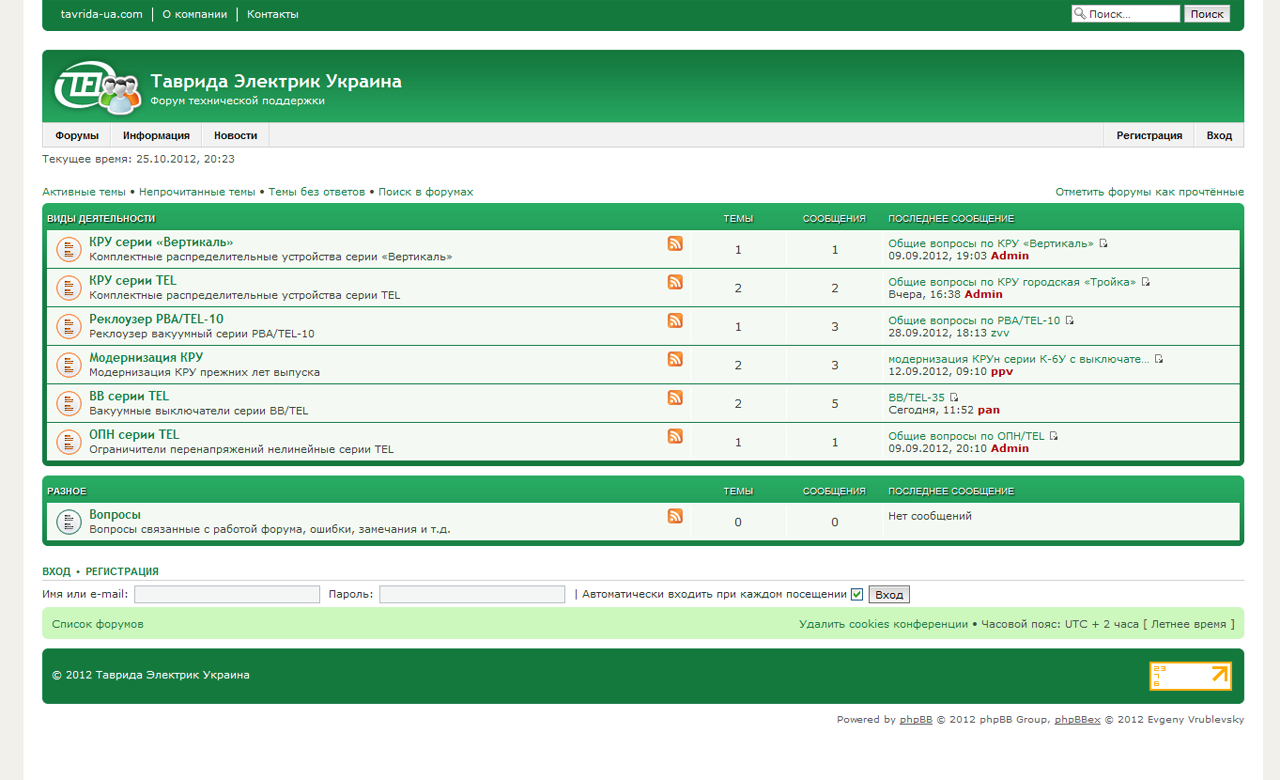Focus the Пароль input field
Image resolution: width=1280 pixels, height=780 pixels.
point(472,594)
